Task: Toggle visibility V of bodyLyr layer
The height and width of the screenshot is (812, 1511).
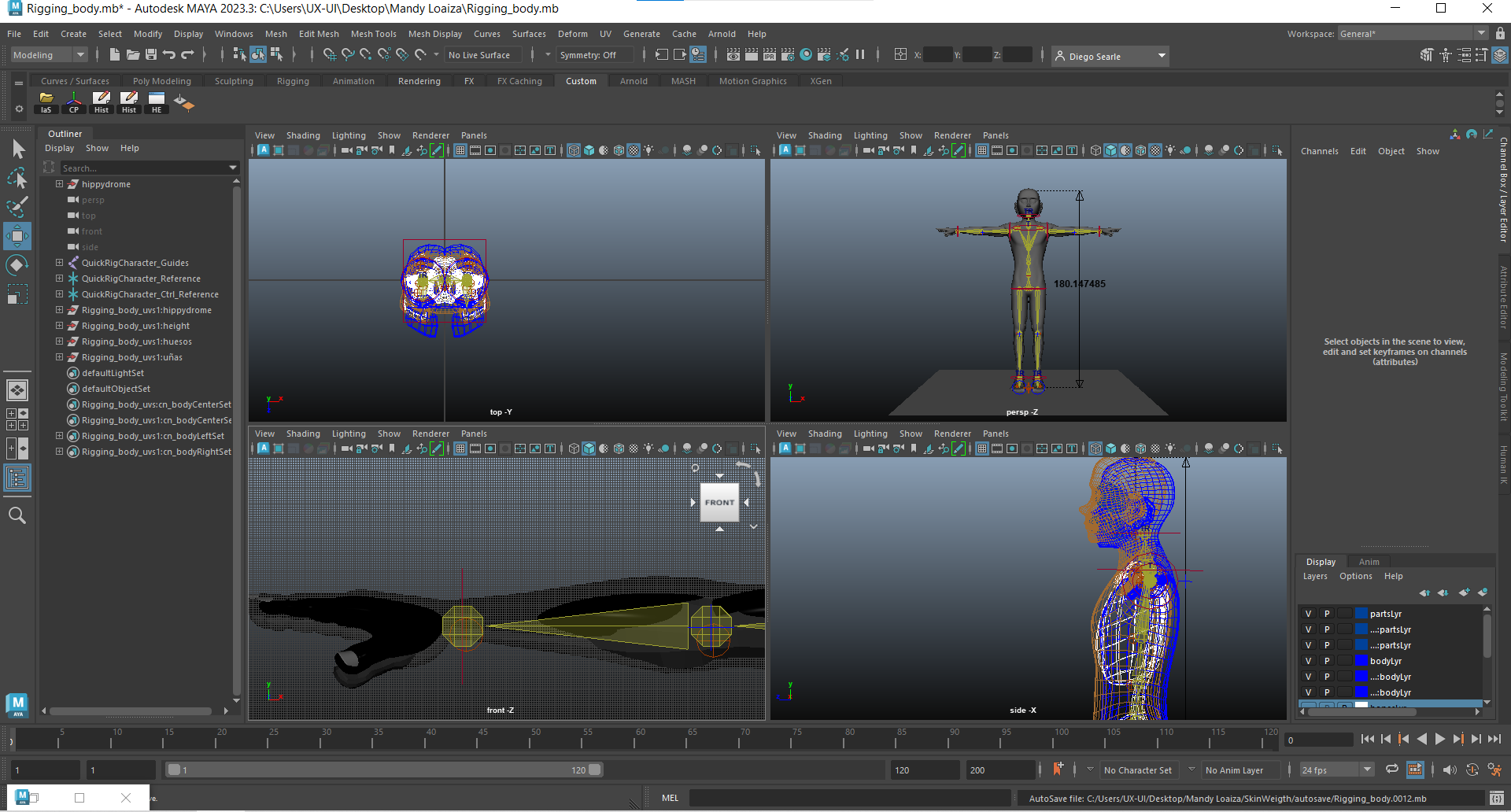Action: 1309,661
